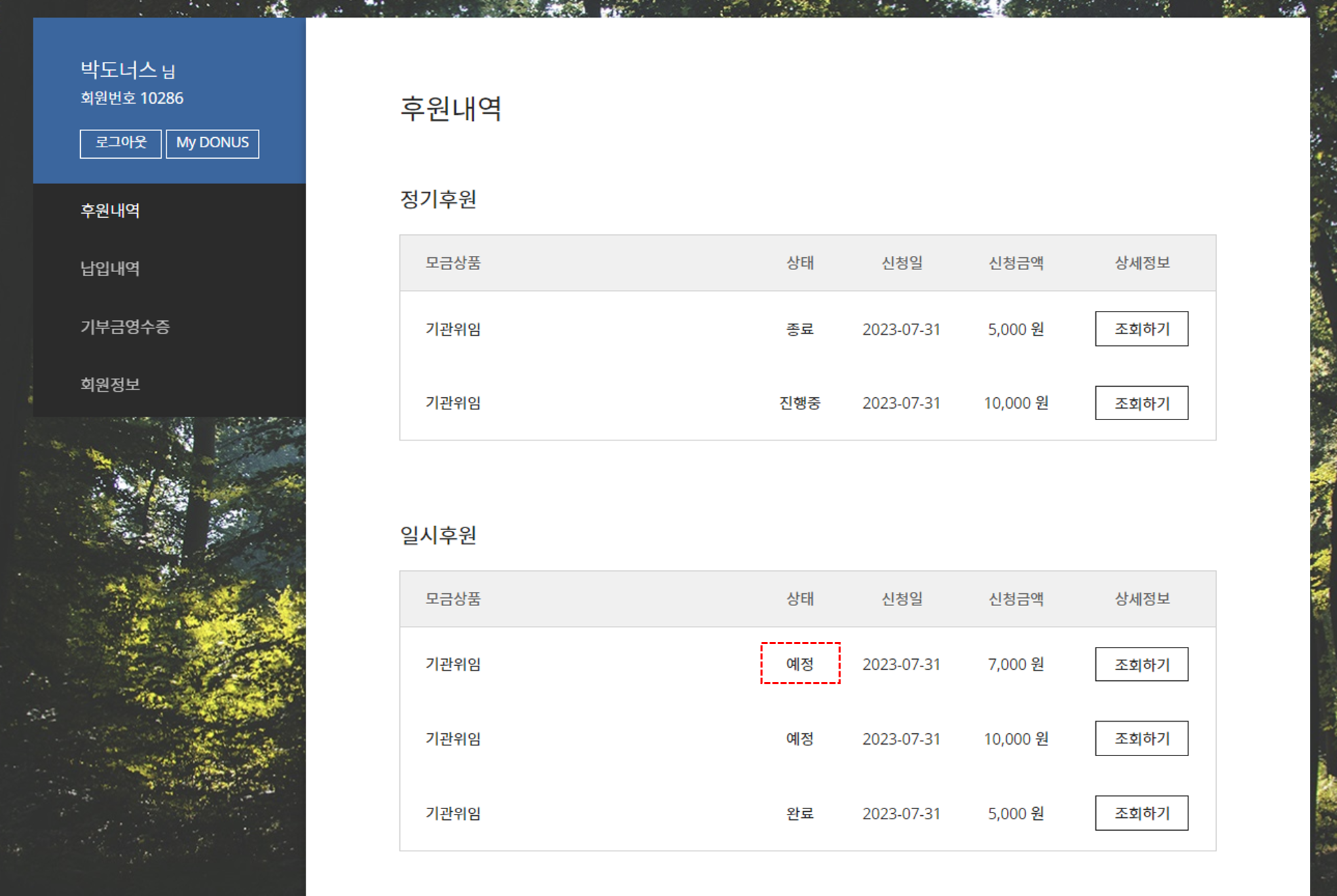This screenshot has height=896, width=1337.
Task: Click the highlighted 예정 status cell
Action: tap(800, 664)
